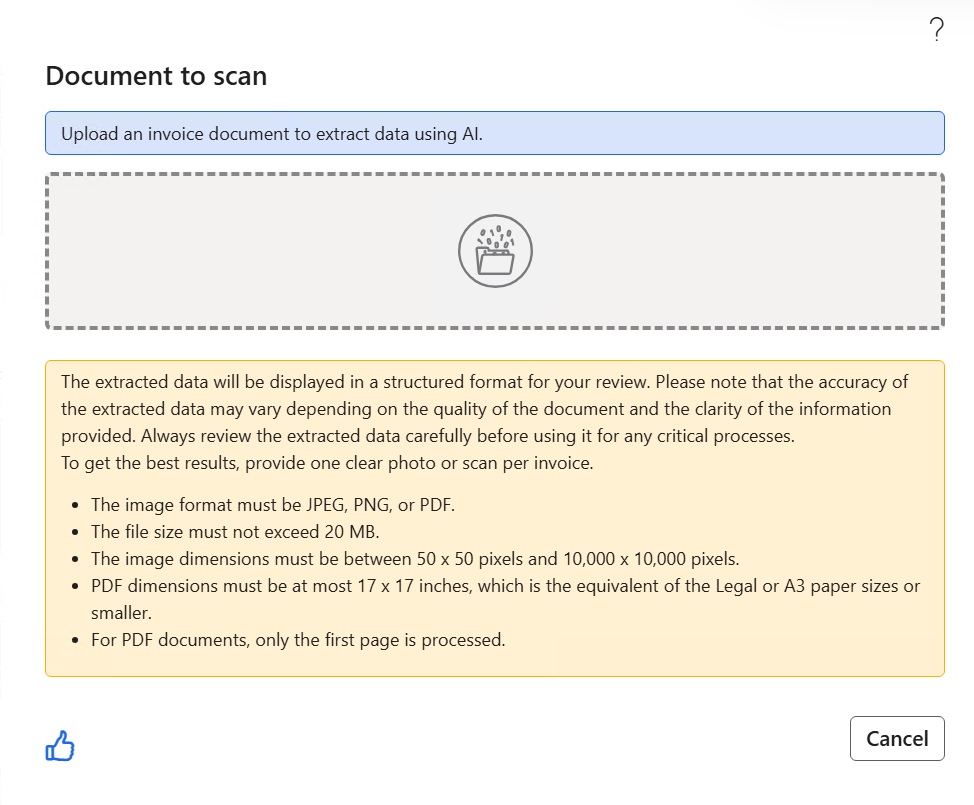Viewport: 974px width, 805px height.
Task: Click the "Upload an invoice document" info banner
Action: point(495,134)
